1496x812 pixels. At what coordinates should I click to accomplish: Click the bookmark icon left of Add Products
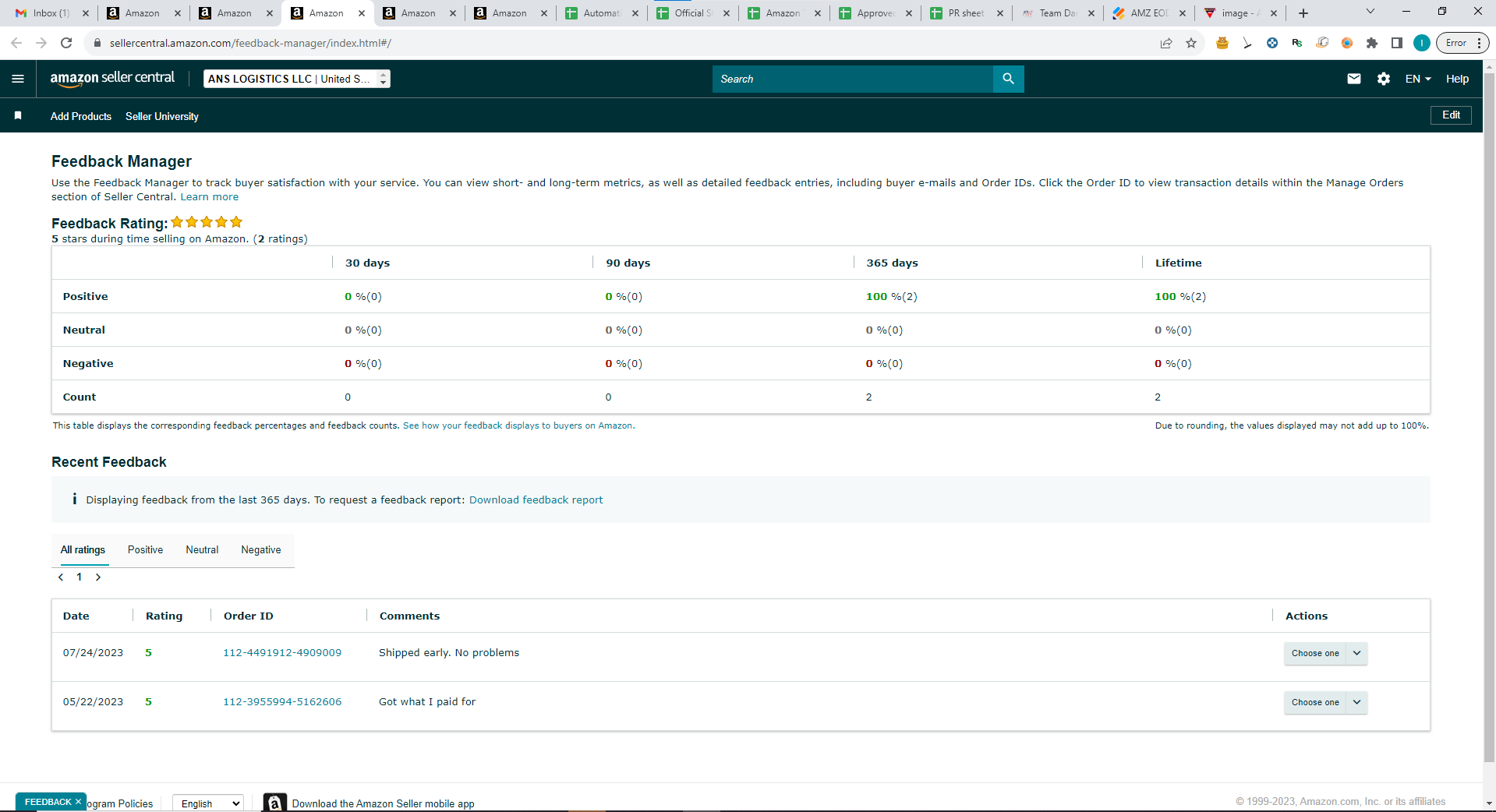pos(18,115)
